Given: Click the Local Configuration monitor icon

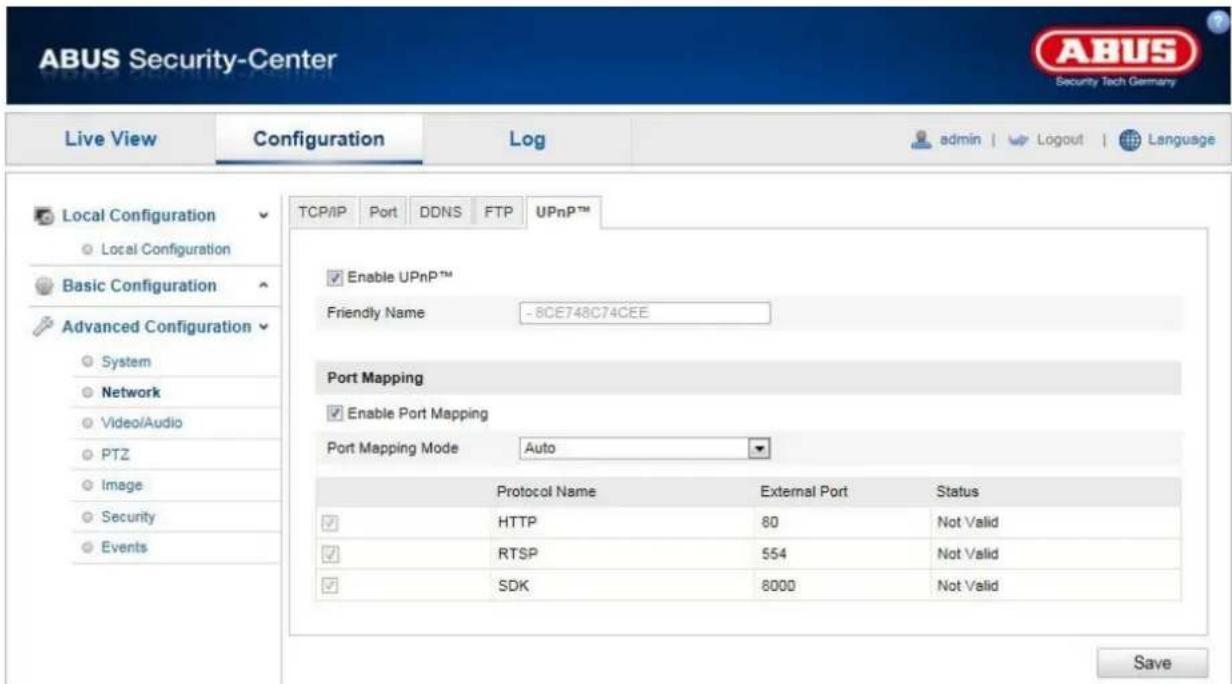Looking at the screenshot, I should [x=46, y=216].
